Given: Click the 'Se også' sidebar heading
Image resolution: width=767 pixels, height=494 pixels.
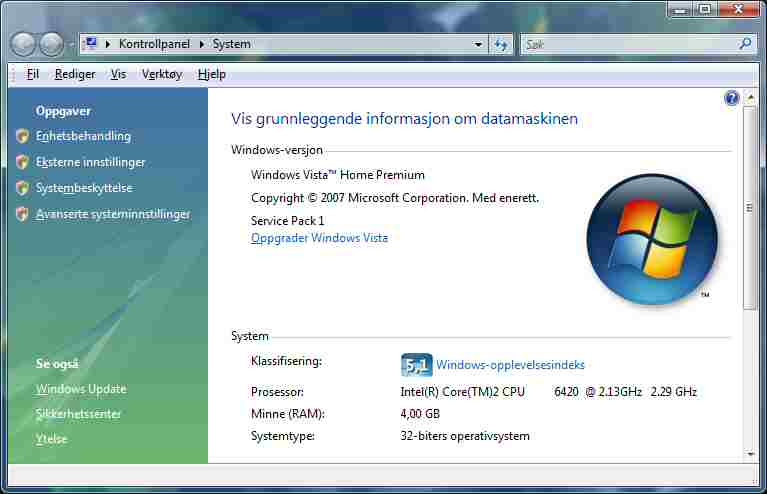Looking at the screenshot, I should 57,363.
